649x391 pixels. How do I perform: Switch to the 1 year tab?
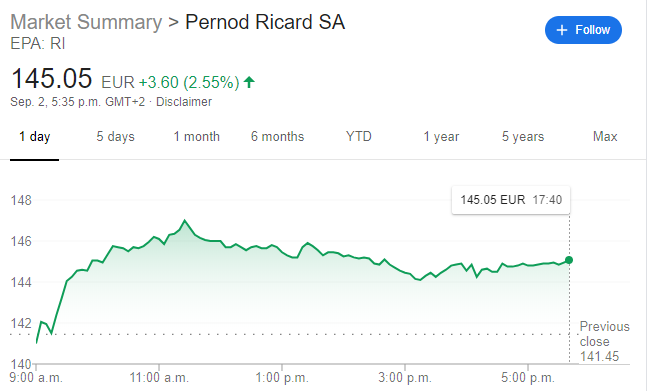click(x=441, y=137)
